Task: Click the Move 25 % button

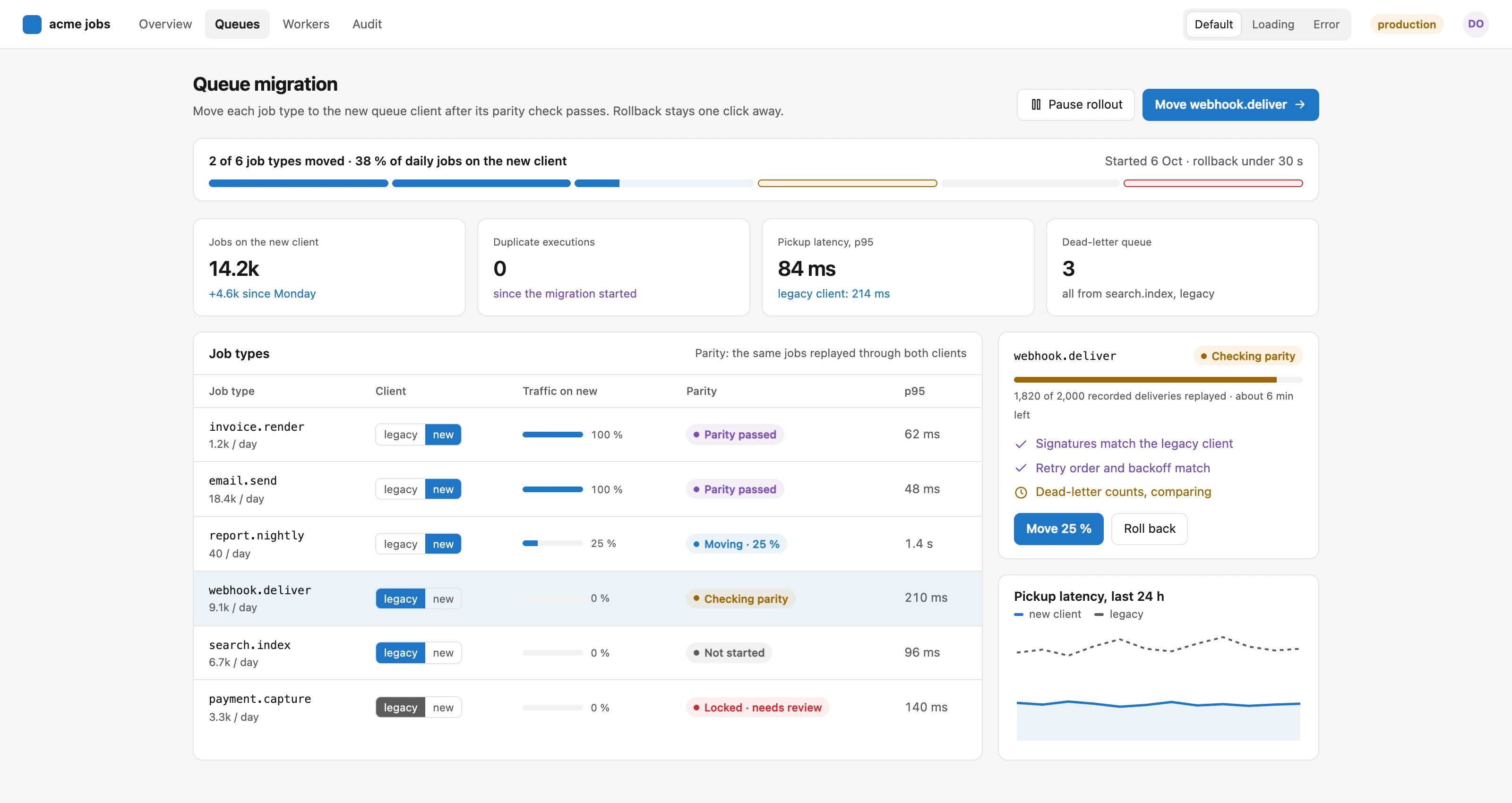Action: click(x=1058, y=528)
